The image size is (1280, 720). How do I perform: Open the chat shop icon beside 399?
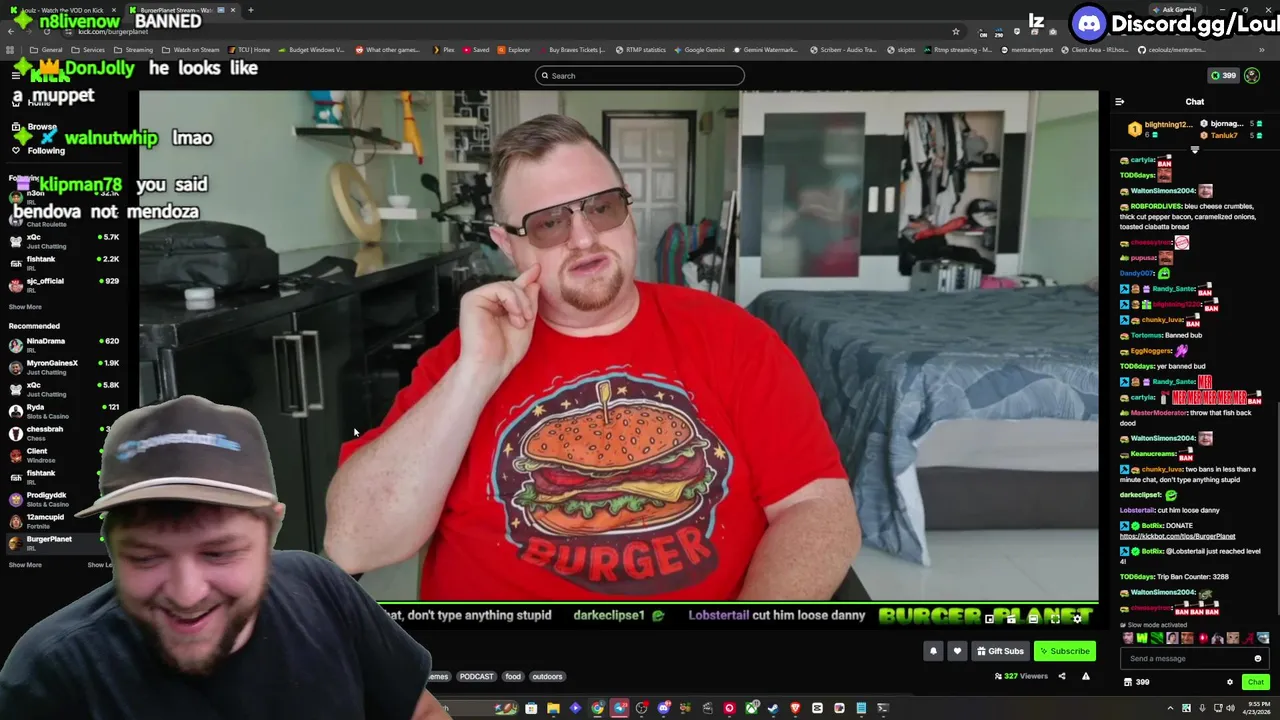click(1128, 682)
